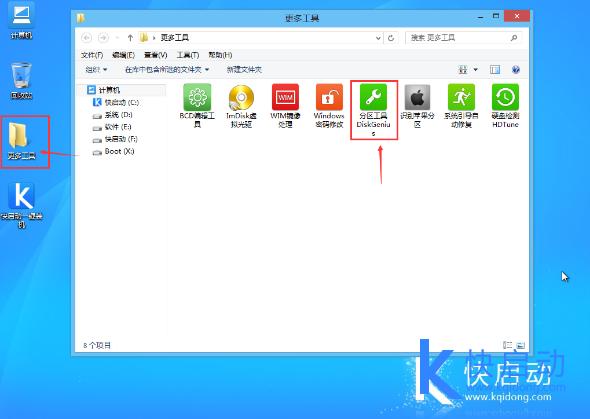Switch to details view in status bar
Screen dimensions: 590x419
(507, 345)
